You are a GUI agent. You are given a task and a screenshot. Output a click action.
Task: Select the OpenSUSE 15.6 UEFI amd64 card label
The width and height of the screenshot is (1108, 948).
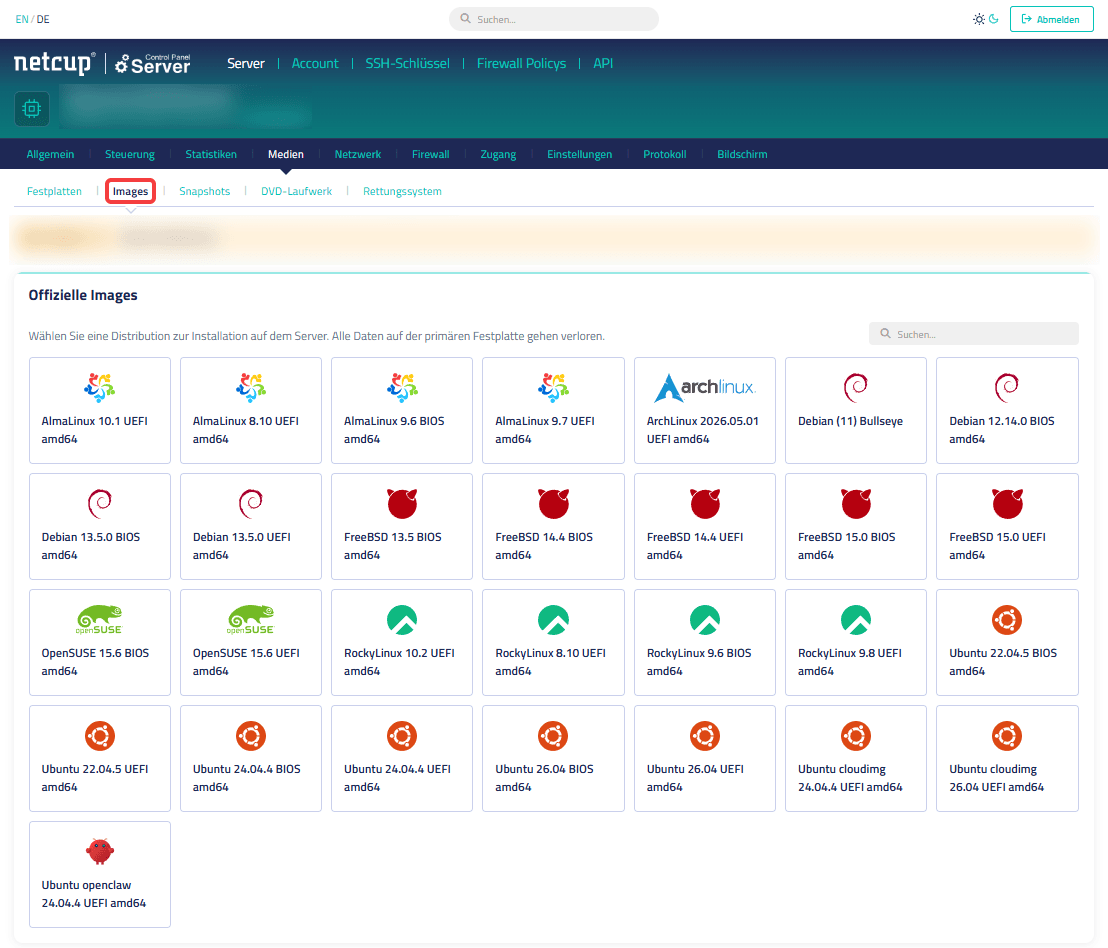tap(246, 662)
